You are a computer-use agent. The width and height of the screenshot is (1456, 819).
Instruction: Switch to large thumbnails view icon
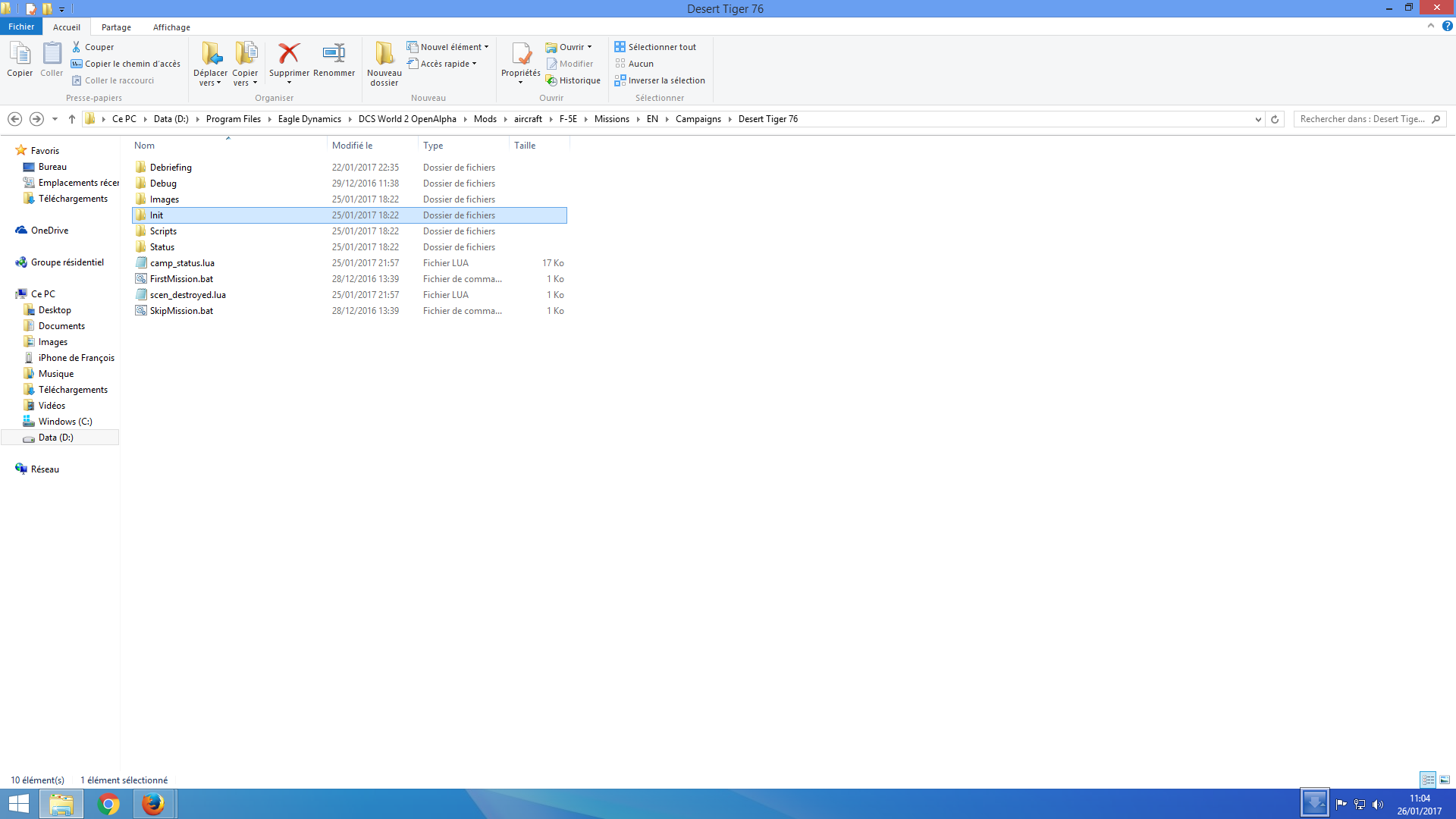tap(1445, 780)
